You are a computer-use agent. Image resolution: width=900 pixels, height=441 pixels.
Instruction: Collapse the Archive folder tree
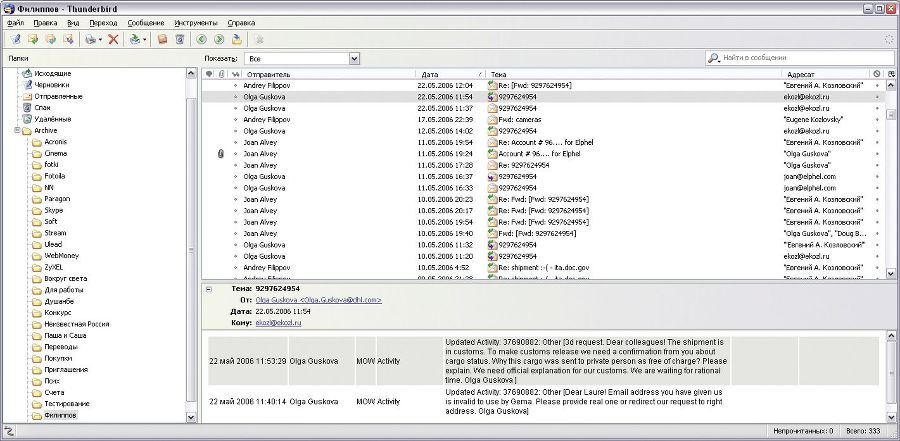[x=18, y=130]
